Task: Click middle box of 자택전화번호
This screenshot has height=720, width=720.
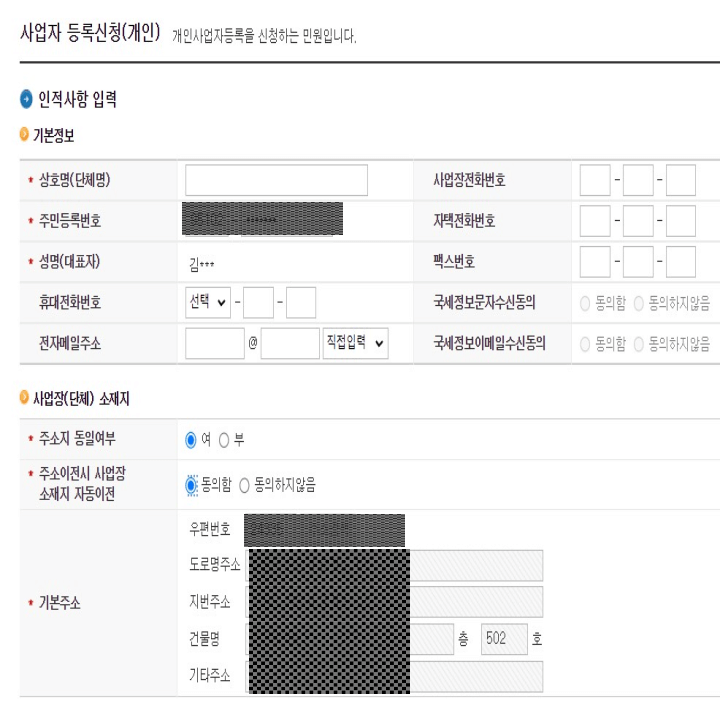Action: click(x=638, y=221)
